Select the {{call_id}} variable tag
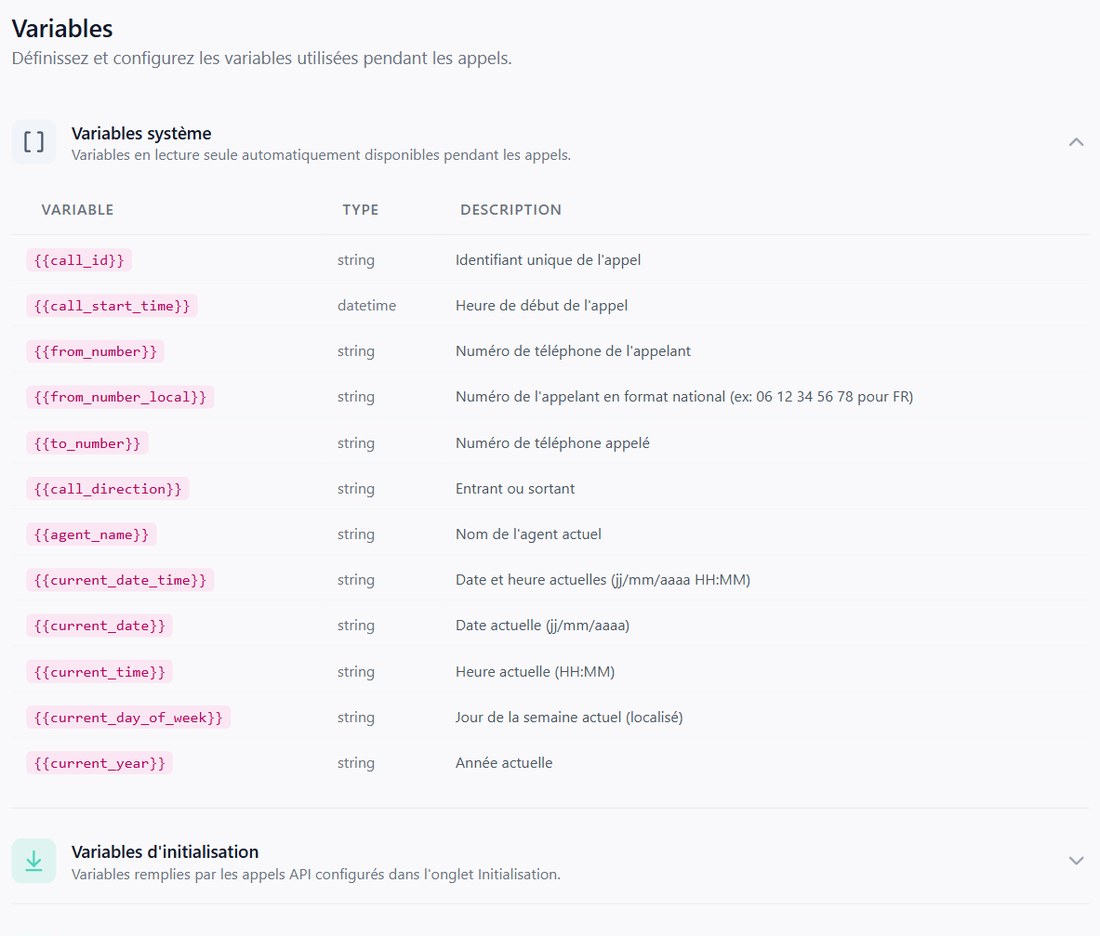The image size is (1100, 936). (79, 260)
